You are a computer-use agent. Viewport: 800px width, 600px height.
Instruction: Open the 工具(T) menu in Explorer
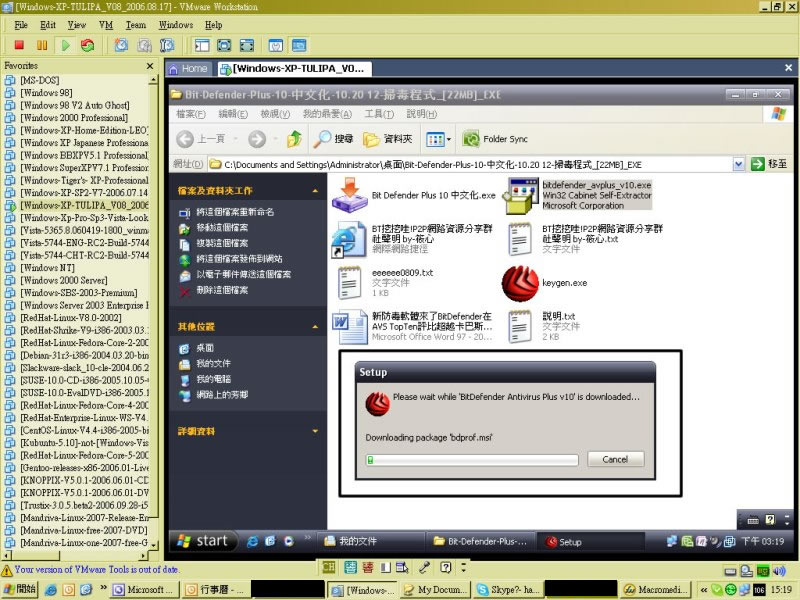click(379, 114)
